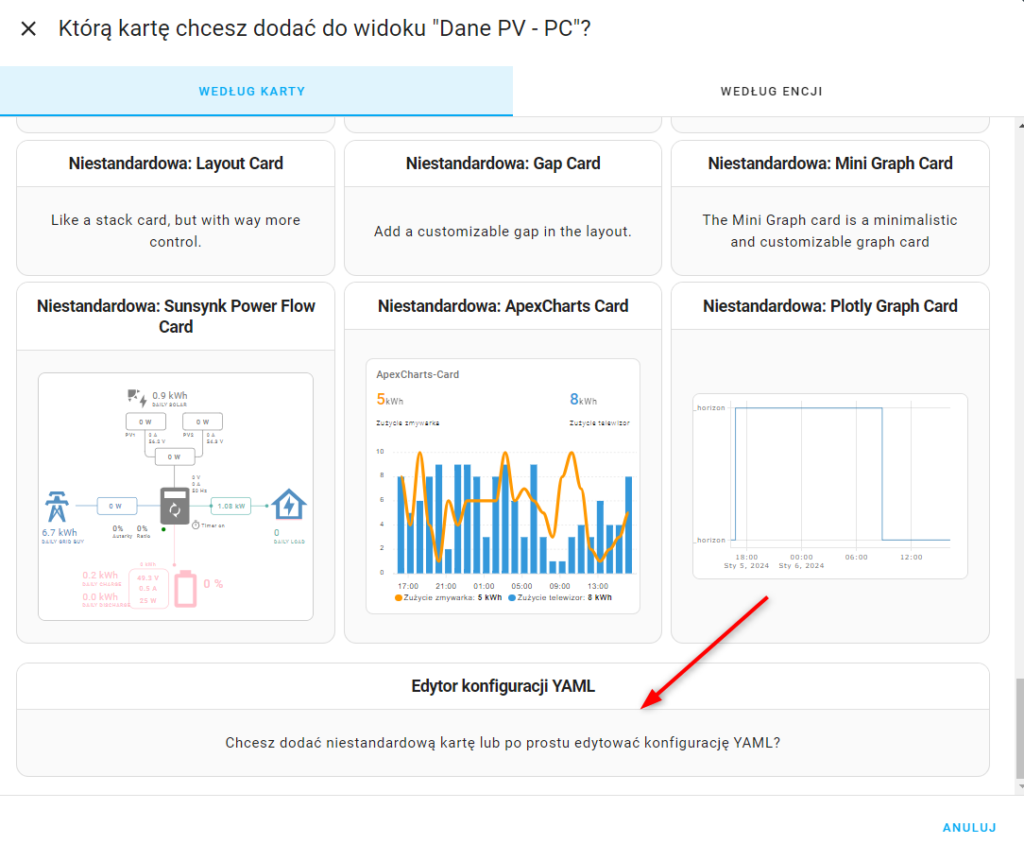Choose the Niestandardowa: Plotly Graph Card title
The width and height of the screenshot is (1024, 844).
pos(829,306)
